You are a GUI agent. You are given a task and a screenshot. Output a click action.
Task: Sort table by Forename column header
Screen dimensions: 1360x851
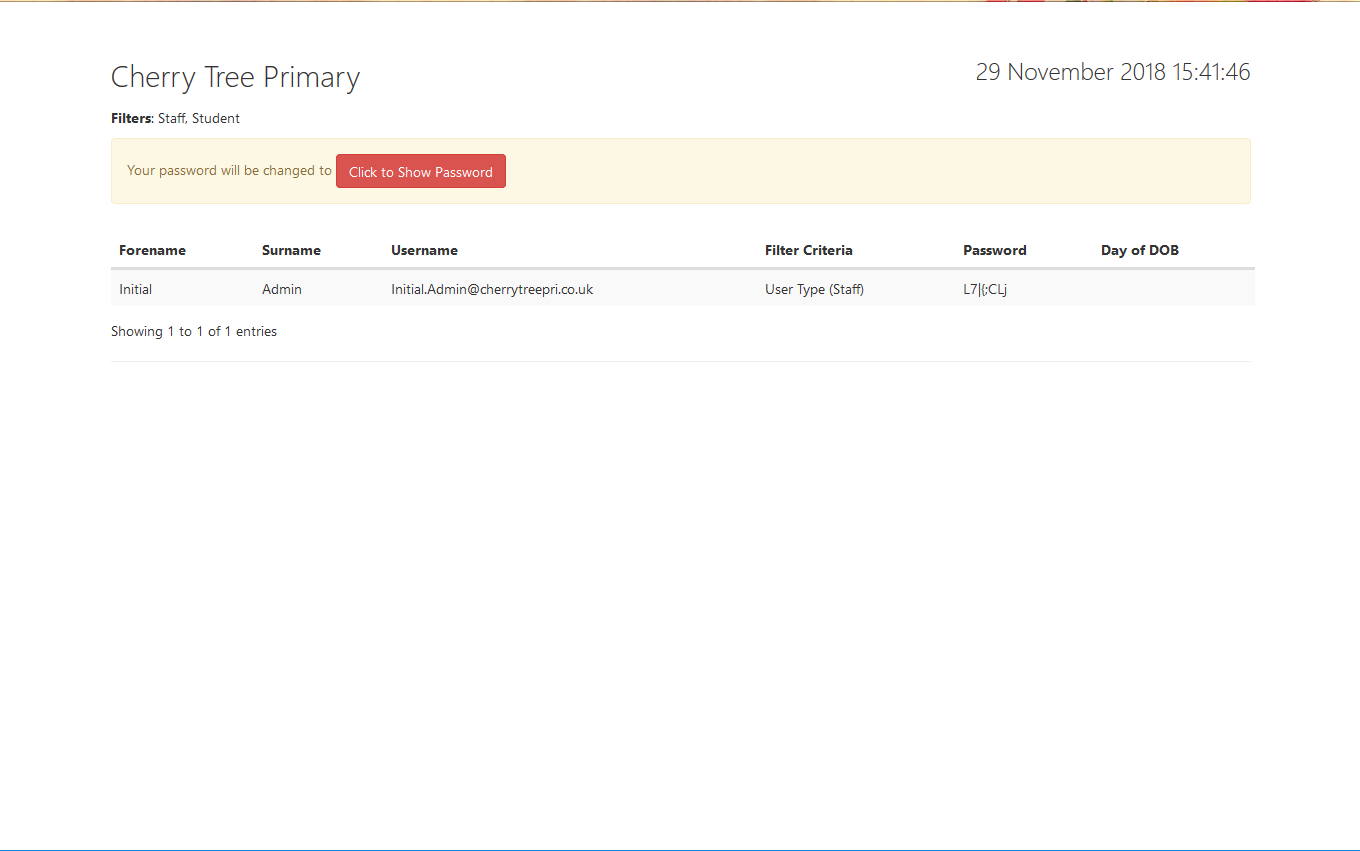click(x=152, y=250)
